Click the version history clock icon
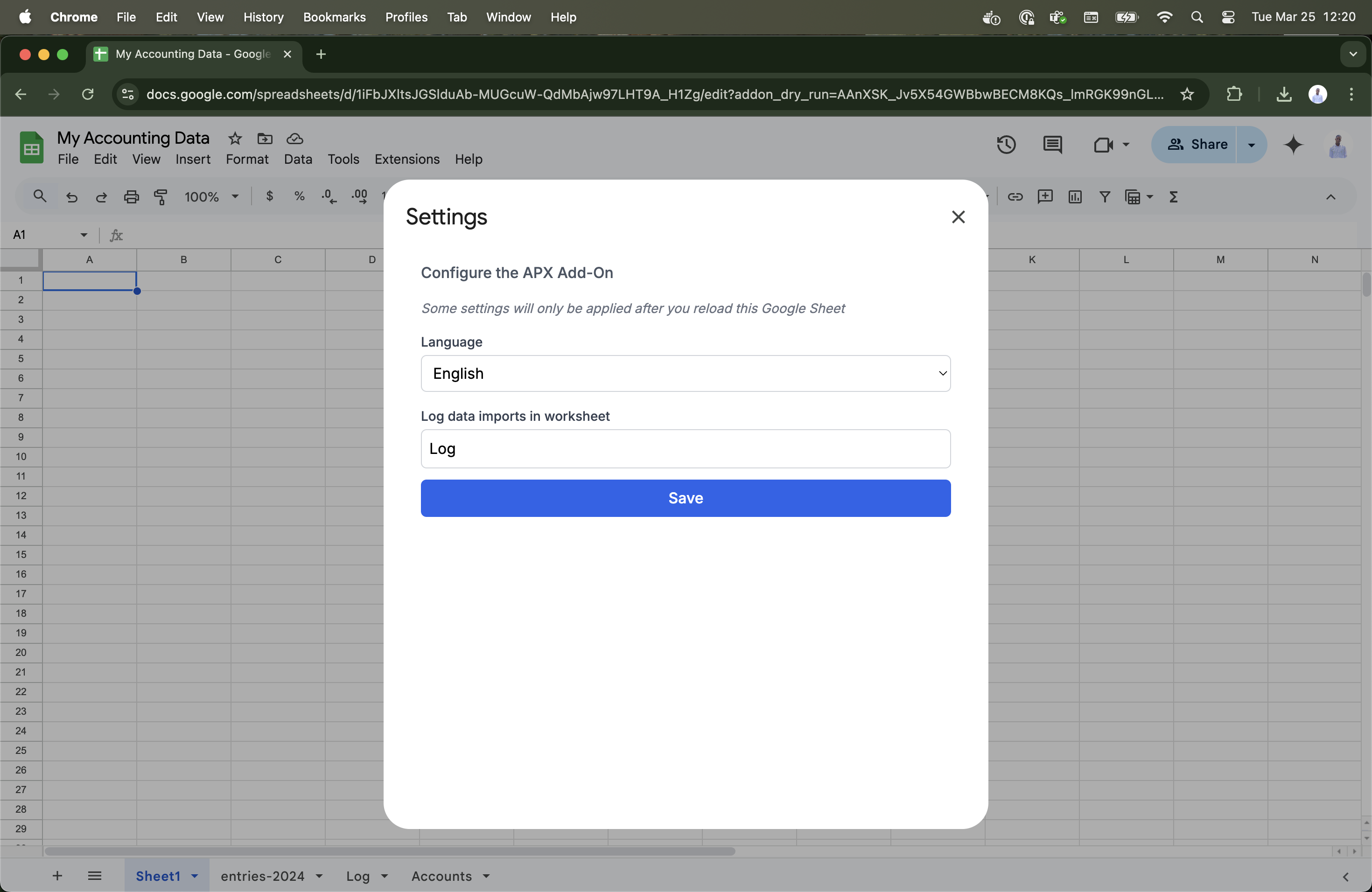 pyautogui.click(x=1006, y=145)
